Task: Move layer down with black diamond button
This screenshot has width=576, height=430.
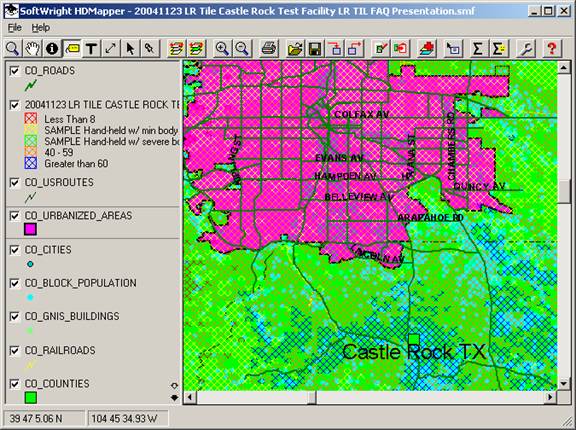Action: click(x=174, y=397)
